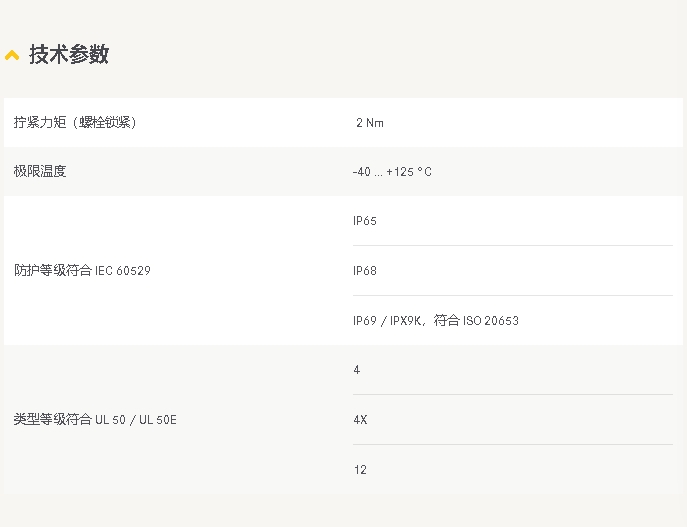This screenshot has height=527, width=687.
Task: Click the ISO 20653 standard text
Action: (x=491, y=321)
